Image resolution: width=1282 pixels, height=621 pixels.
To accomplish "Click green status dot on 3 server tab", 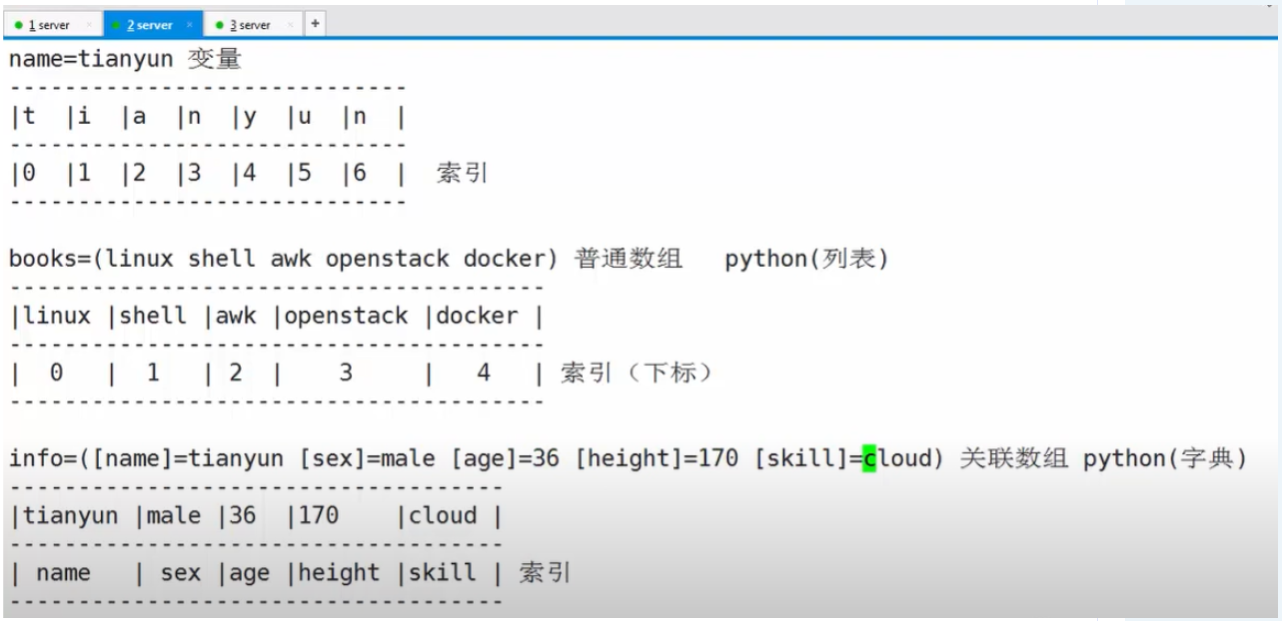I will click(219, 25).
